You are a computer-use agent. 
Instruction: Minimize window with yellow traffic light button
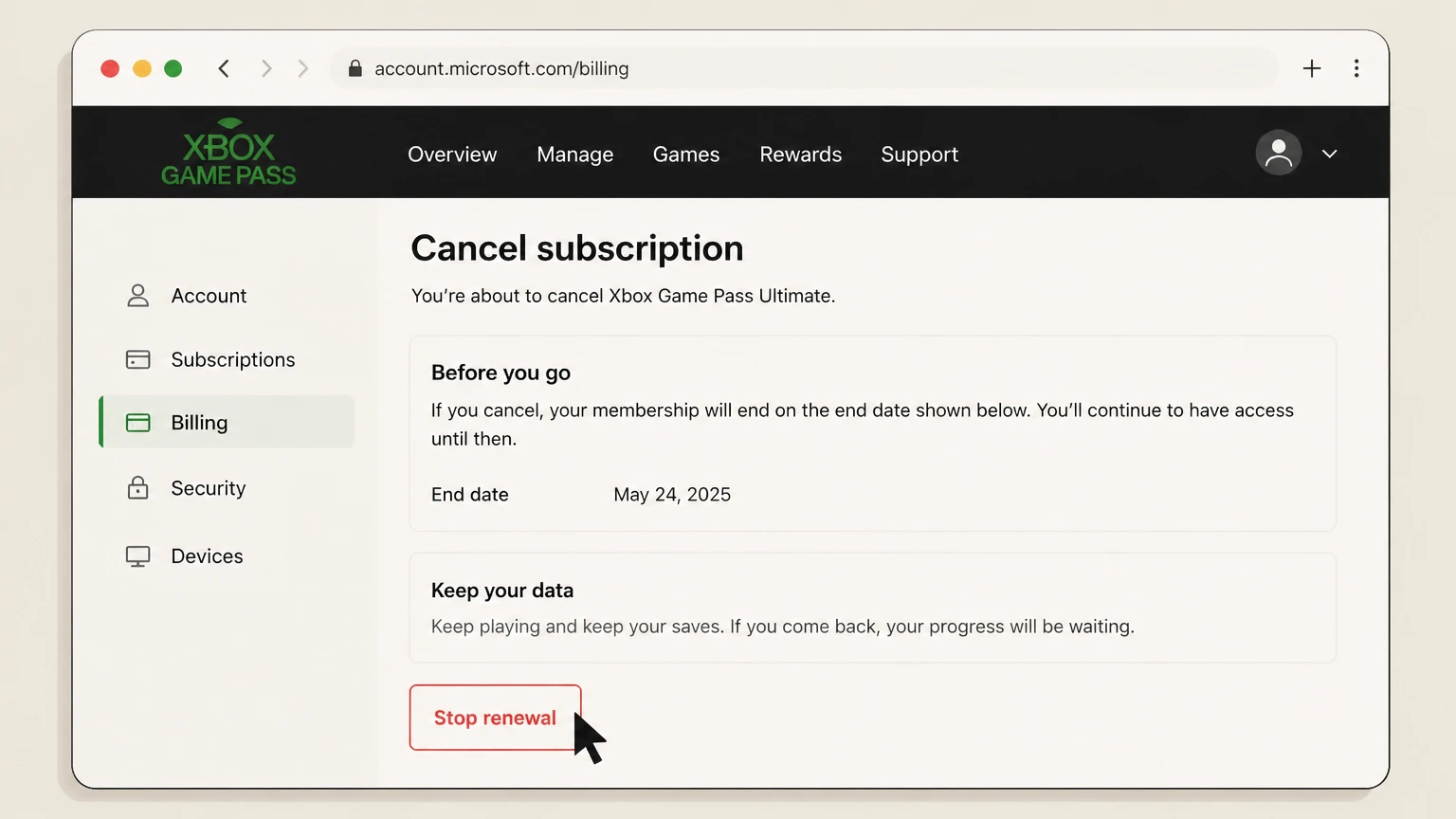(142, 68)
